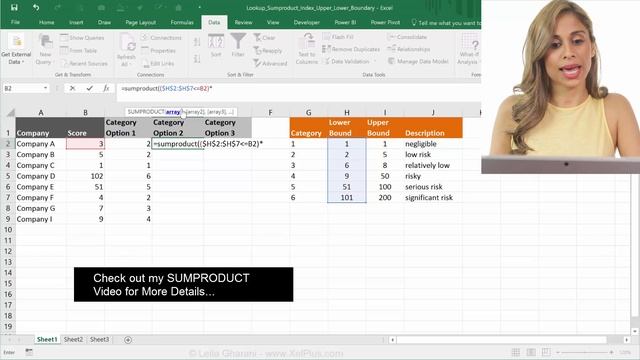Image resolution: width=640 pixels, height=360 pixels.
Task: Click score cell containing 102
Action: [x=85, y=176]
